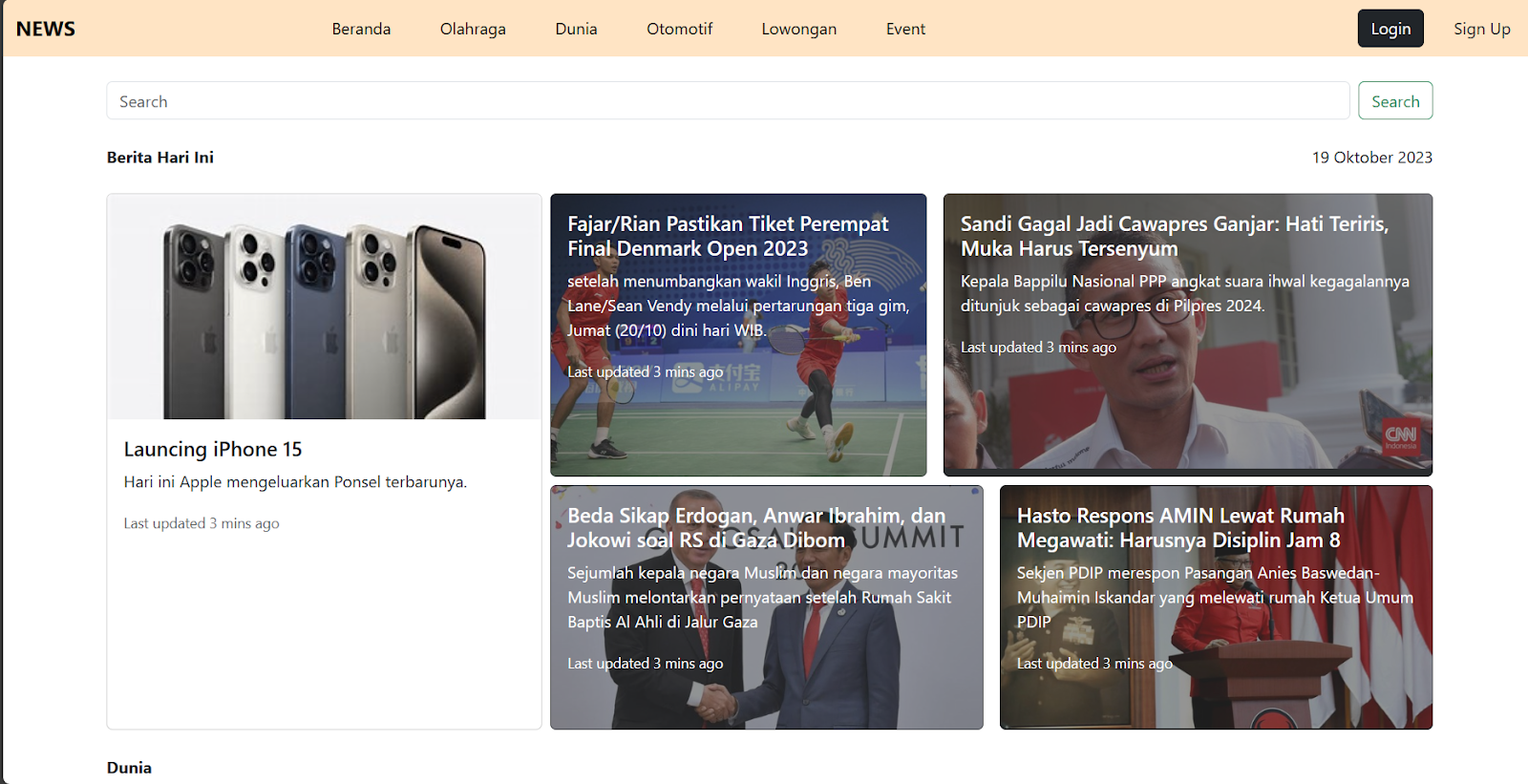Select the Otomotif menu item
Image resolution: width=1528 pixels, height=784 pixels.
click(679, 29)
